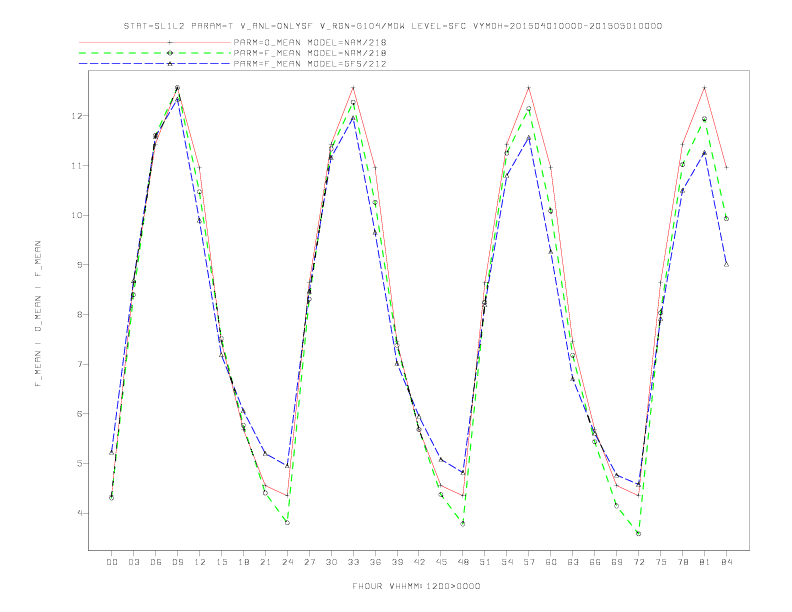
Task: Click y-axis tick label 8
Action: pos(79,314)
